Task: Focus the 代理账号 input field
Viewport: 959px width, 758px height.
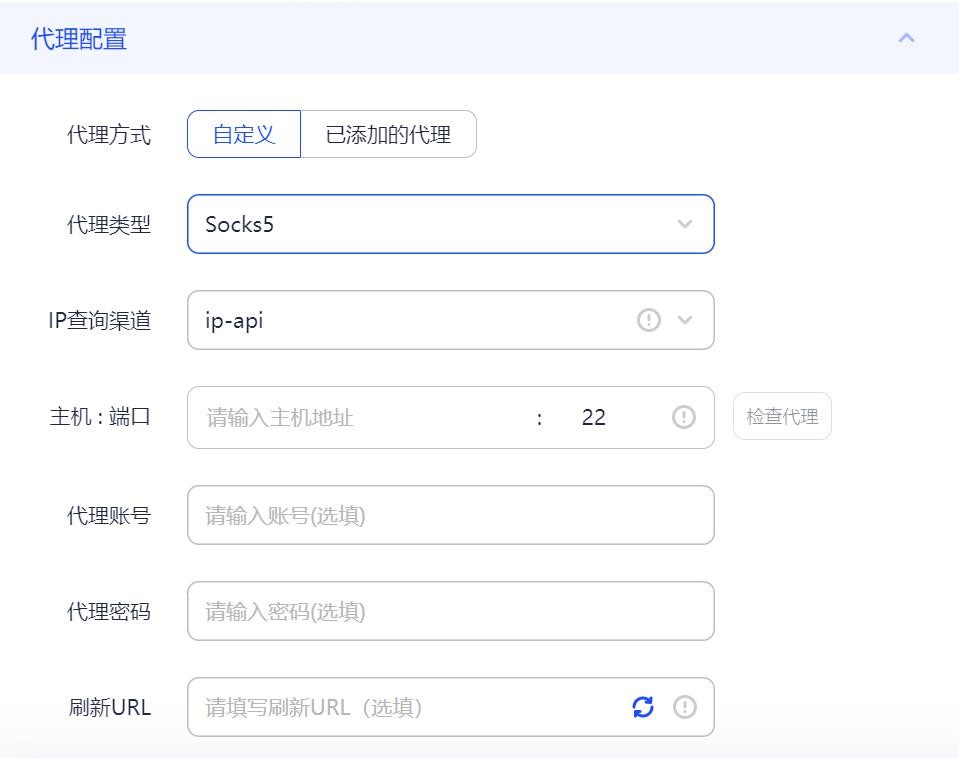Action: [450, 515]
